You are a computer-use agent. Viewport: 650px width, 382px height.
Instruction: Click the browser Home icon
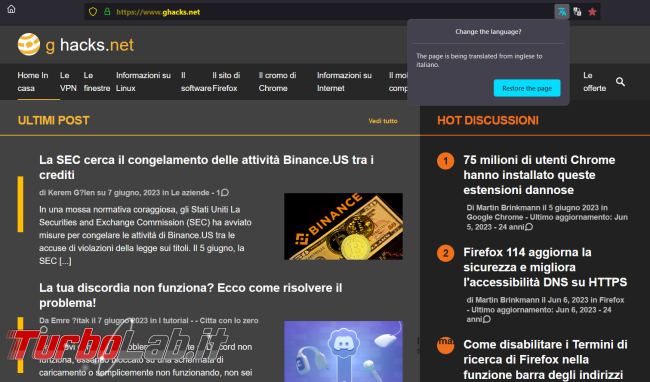coord(11,9)
